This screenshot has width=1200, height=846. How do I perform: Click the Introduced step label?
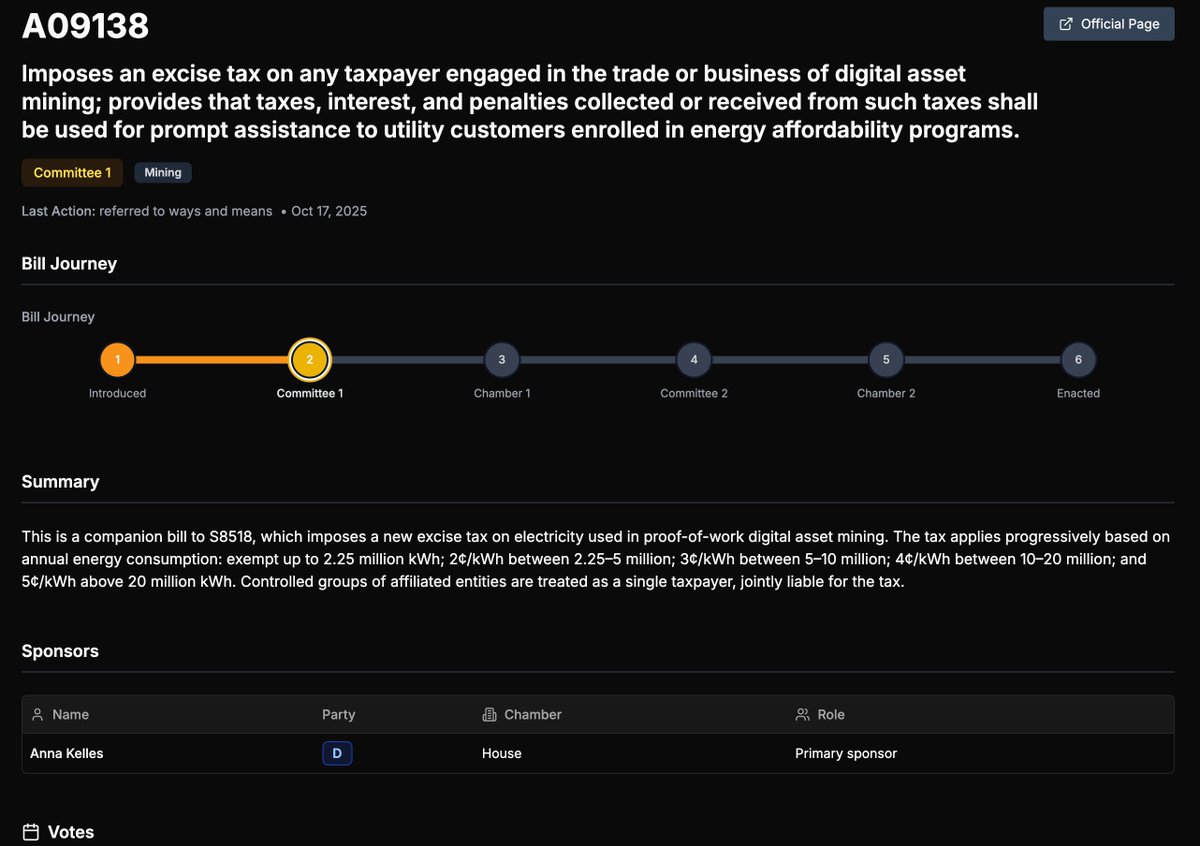click(x=117, y=393)
